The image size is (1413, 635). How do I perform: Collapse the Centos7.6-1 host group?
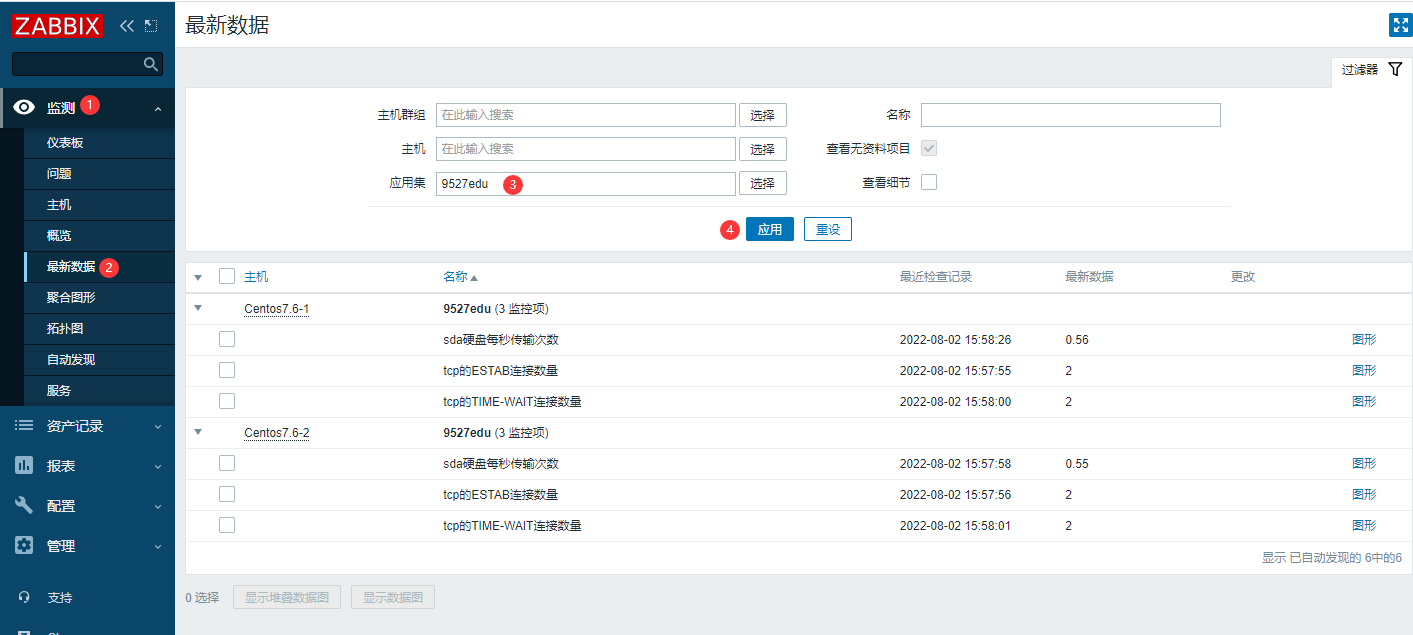click(x=198, y=309)
